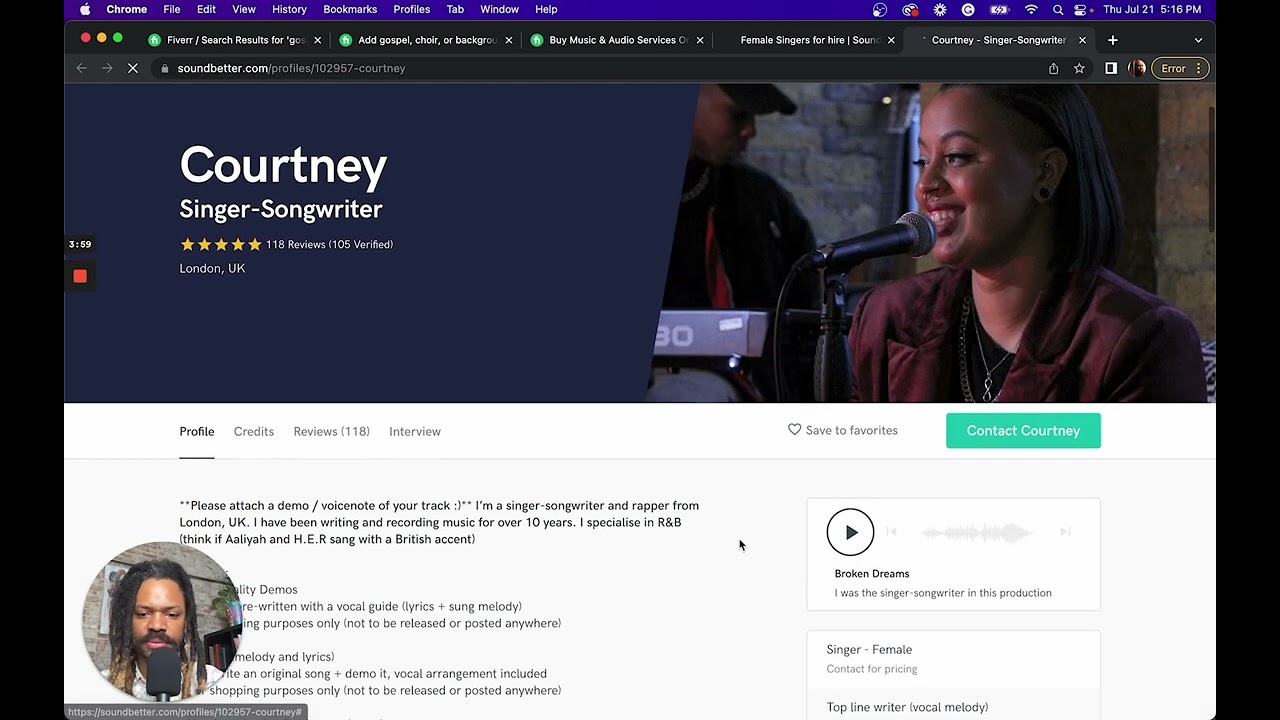Close the Fiverr Search Results tab
1280x720 pixels.
[317, 40]
